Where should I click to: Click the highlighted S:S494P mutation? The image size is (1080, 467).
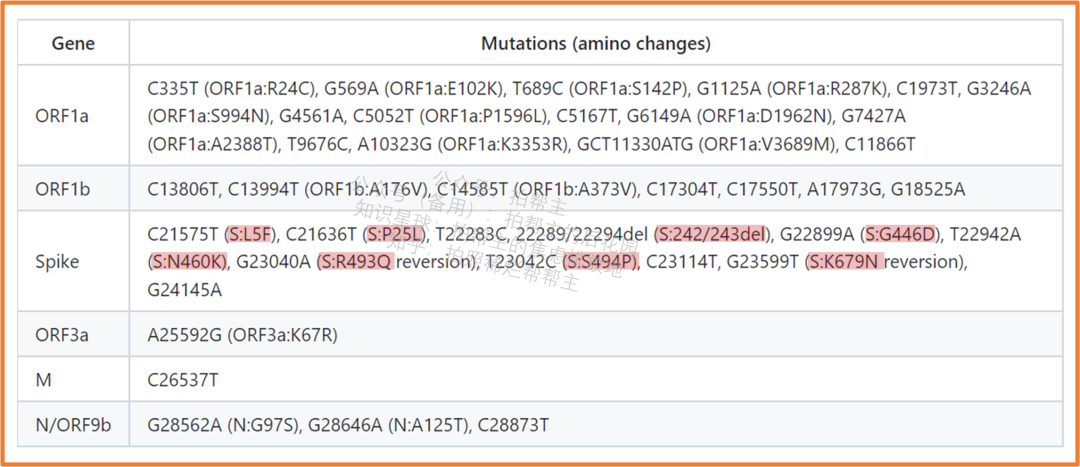[x=600, y=262]
